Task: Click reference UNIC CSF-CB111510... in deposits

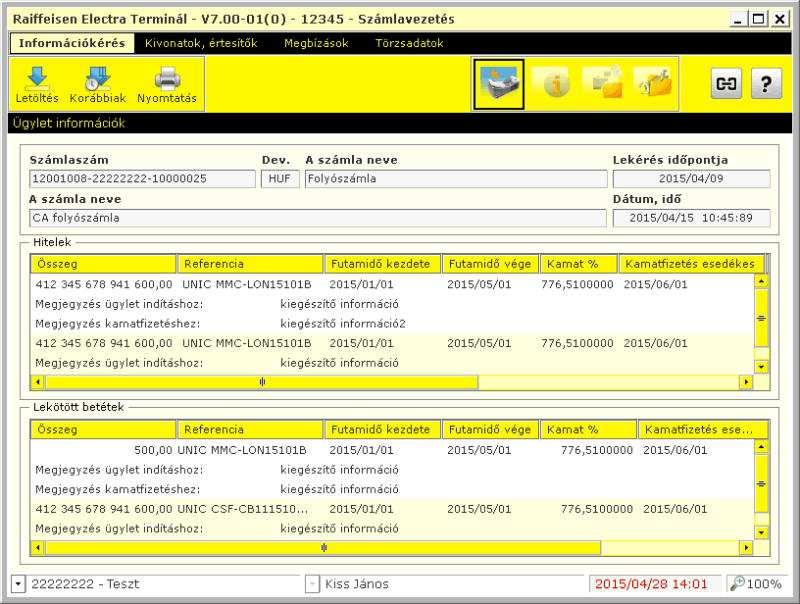Action: tap(243, 509)
